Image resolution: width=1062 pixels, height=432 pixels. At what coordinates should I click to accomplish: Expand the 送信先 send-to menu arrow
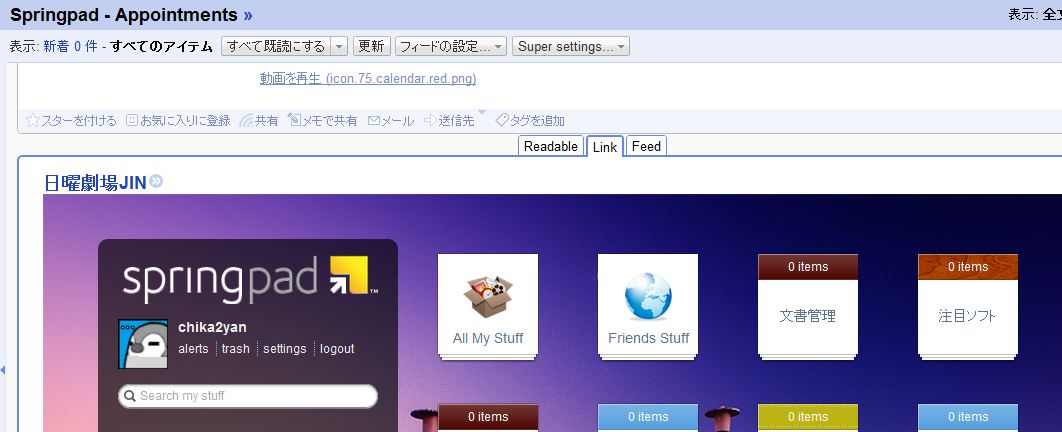click(x=482, y=112)
